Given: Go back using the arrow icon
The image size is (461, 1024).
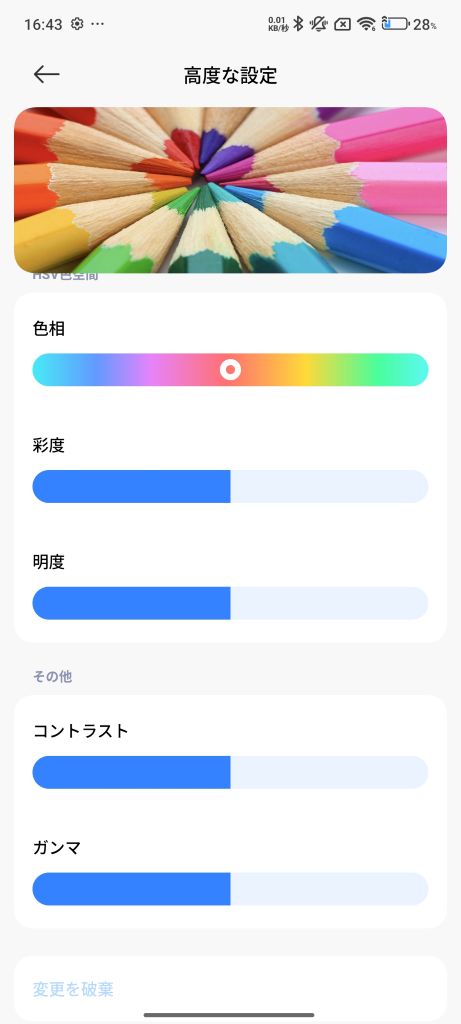Looking at the screenshot, I should [46, 74].
